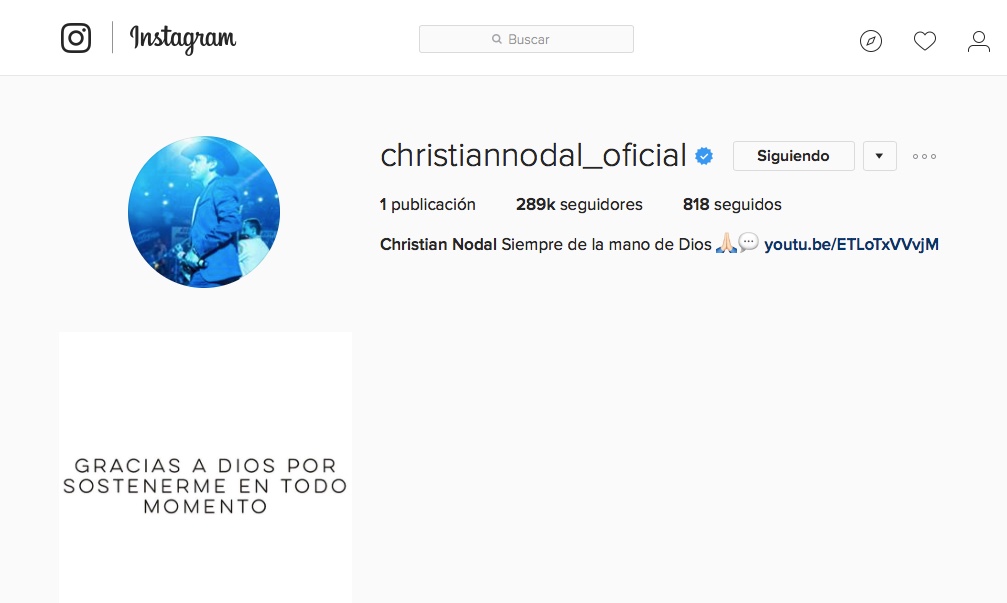Open the activity heart icon
1007x603 pixels.
click(925, 41)
